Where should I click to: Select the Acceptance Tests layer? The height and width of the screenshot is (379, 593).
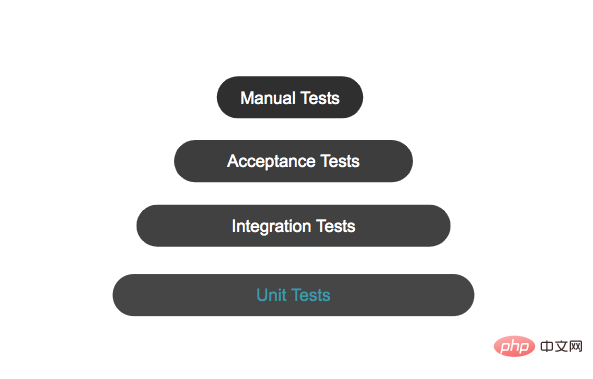pyautogui.click(x=293, y=161)
